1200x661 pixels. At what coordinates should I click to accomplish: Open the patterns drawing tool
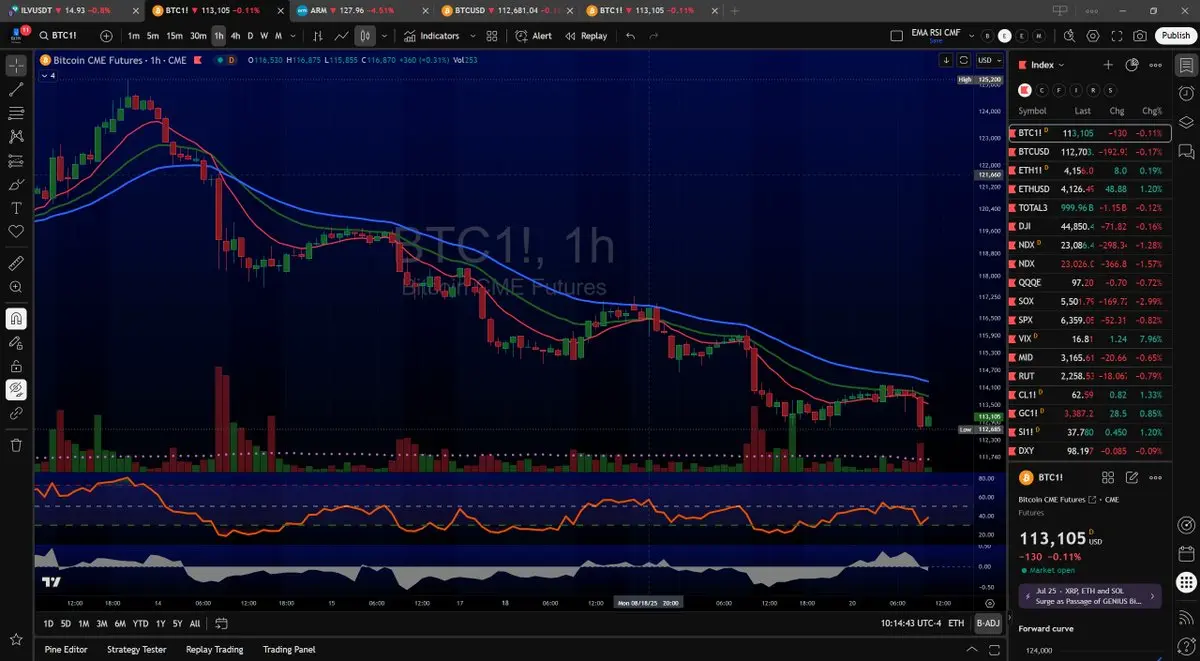click(16, 136)
